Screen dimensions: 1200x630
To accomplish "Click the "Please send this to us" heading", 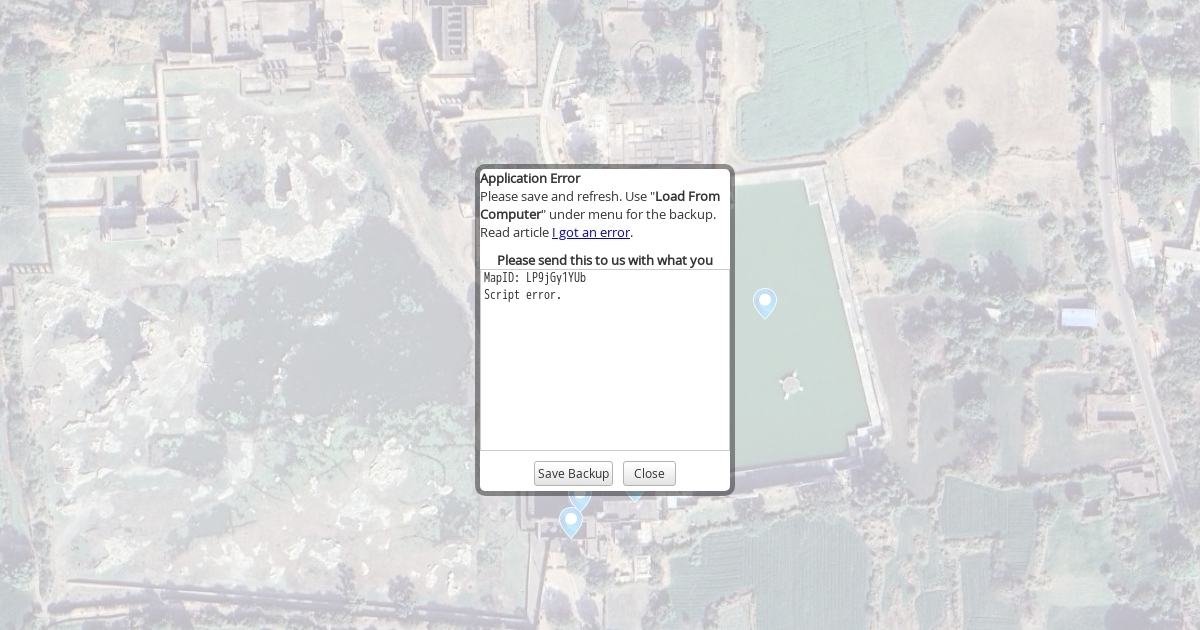I will pyautogui.click(x=605, y=260).
